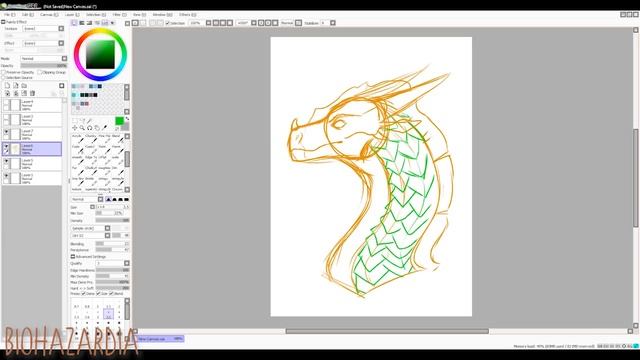Click the New Canvas document tab

click(160, 339)
